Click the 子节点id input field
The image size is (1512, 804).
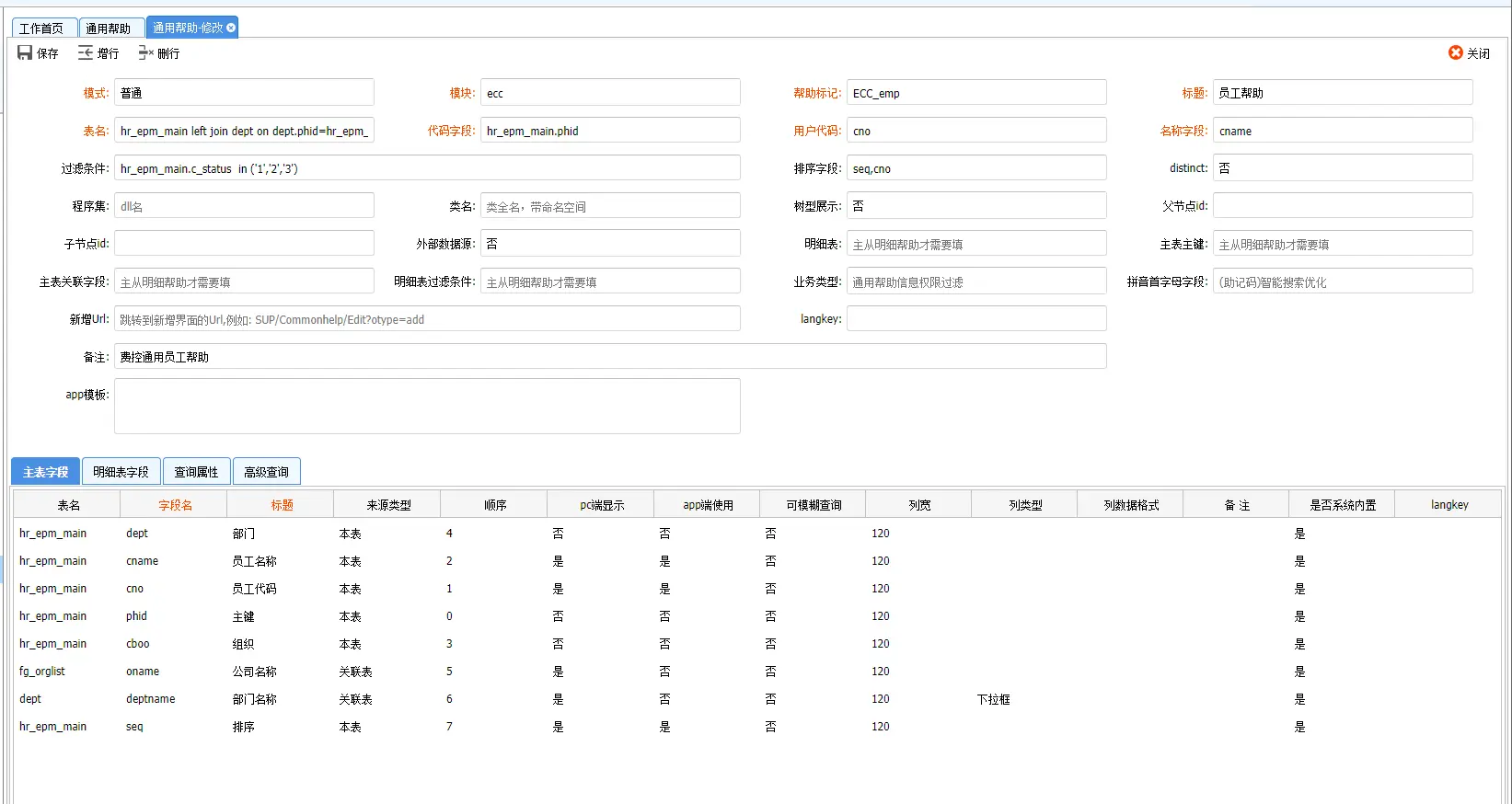pyautogui.click(x=244, y=243)
